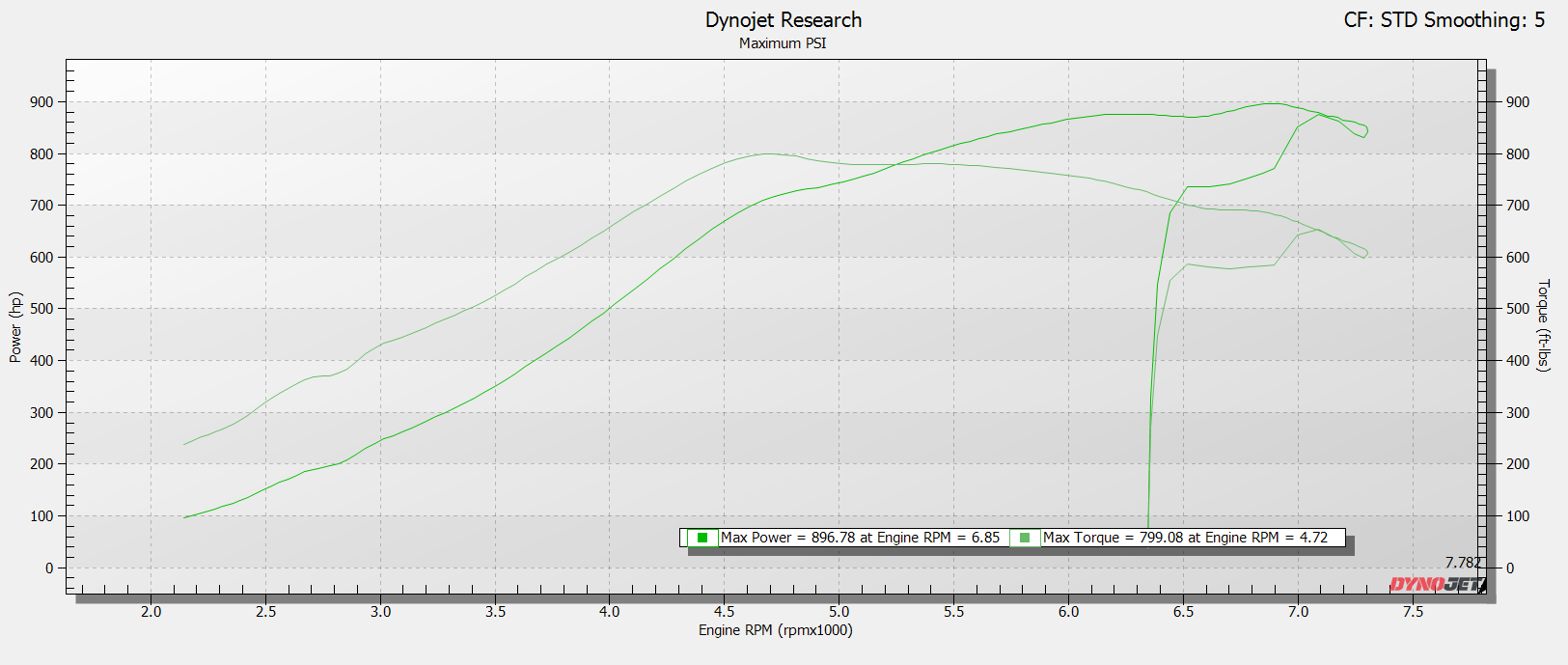The width and height of the screenshot is (1568, 665).
Task: Click the 6.5 tick on the RPM axis
Action: click(x=1183, y=611)
